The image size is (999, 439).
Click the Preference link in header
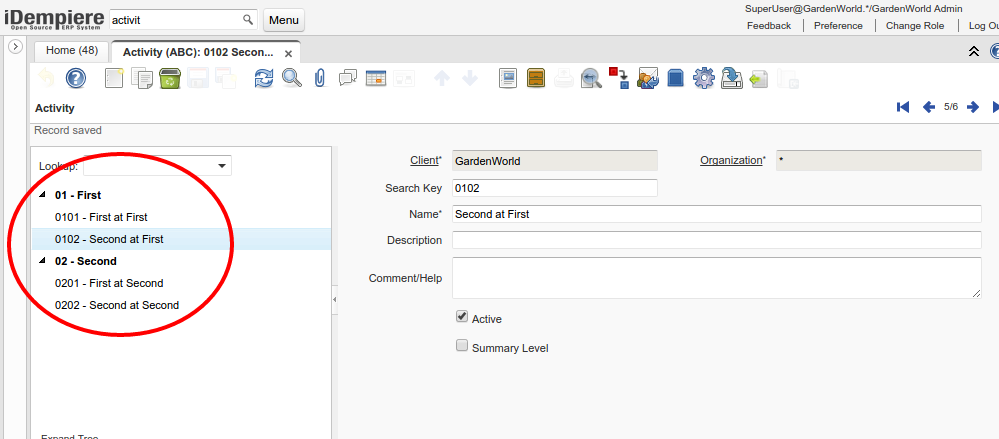(x=838, y=25)
